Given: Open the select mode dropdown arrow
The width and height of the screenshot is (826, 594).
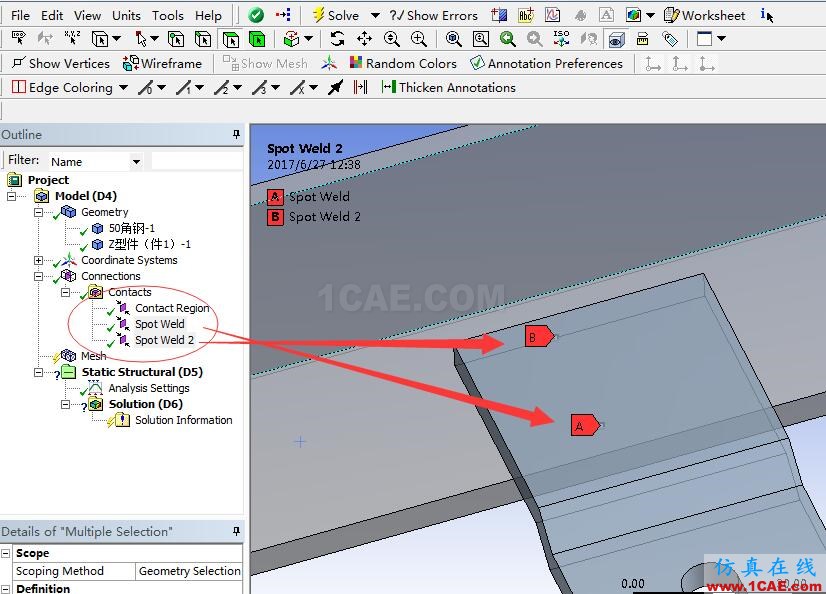Looking at the screenshot, I should tap(154, 38).
